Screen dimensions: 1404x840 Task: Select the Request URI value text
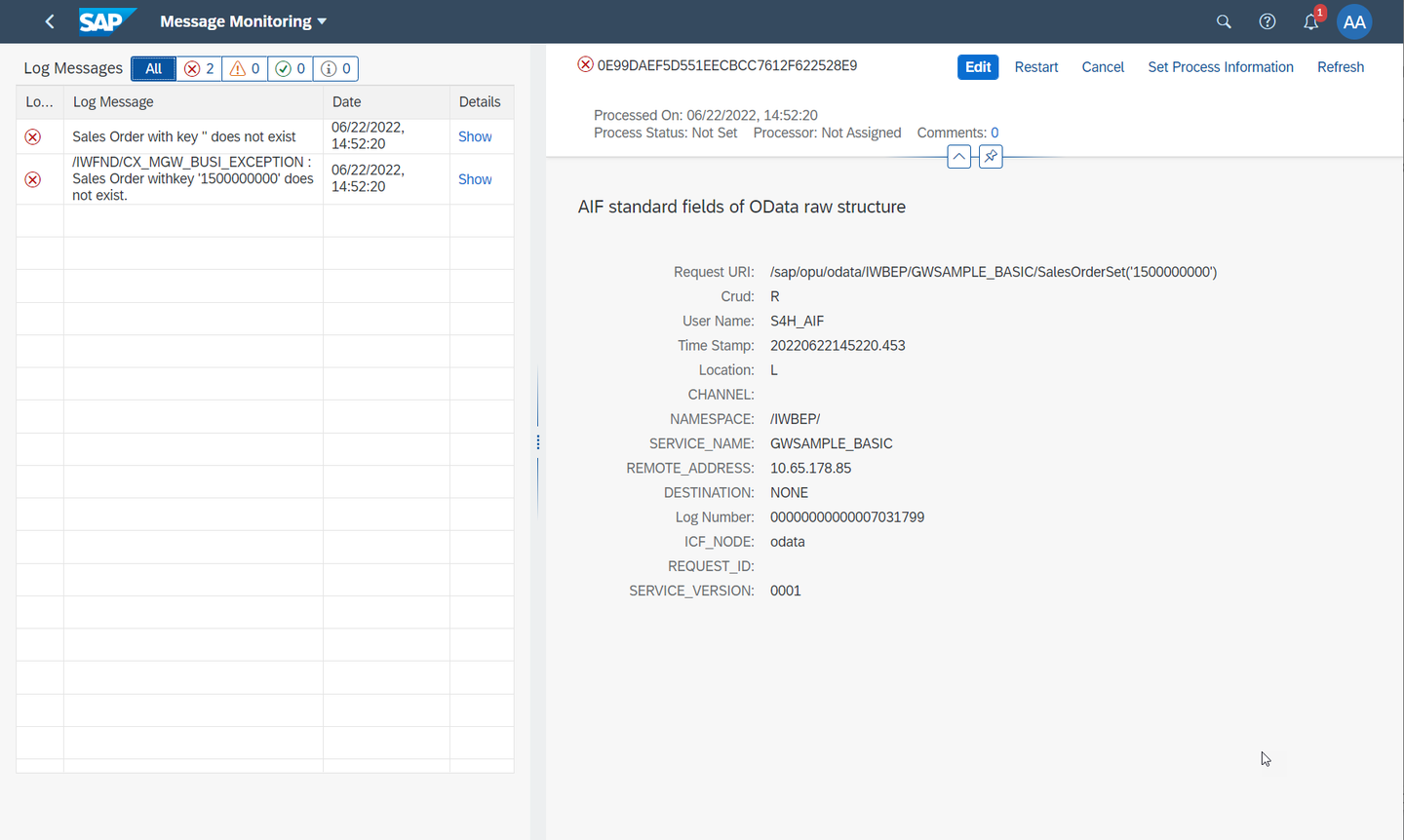pyautogui.click(x=994, y=272)
